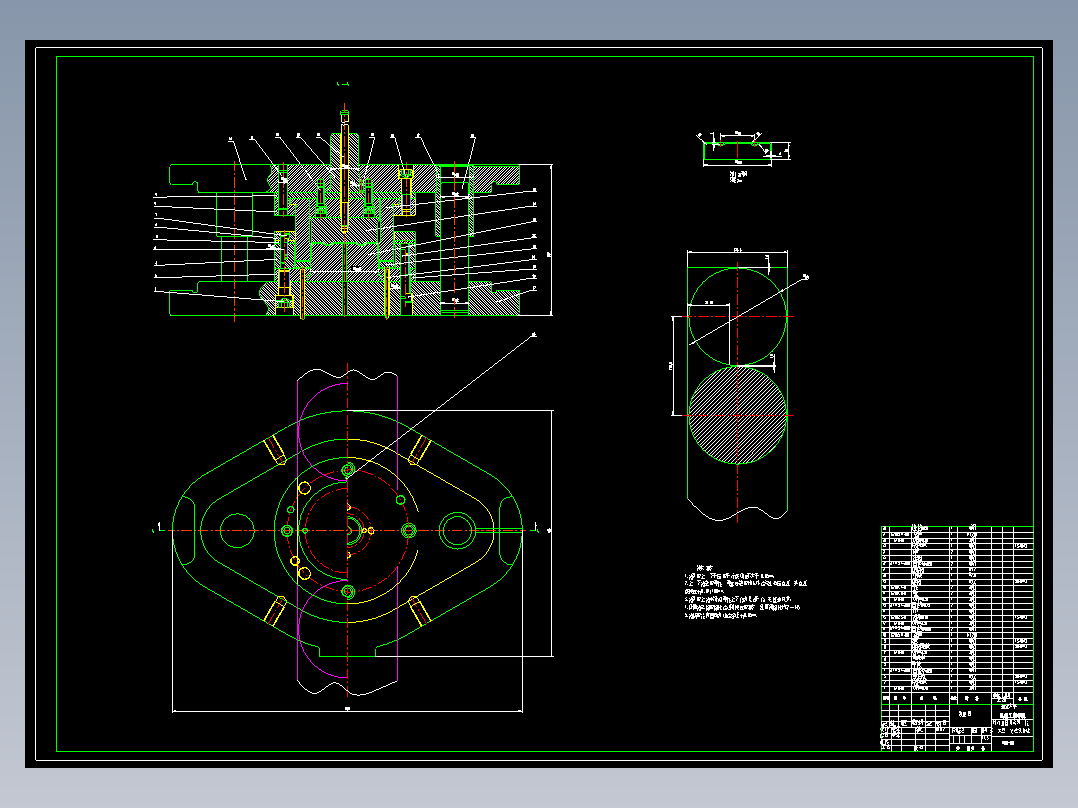Image resolution: width=1078 pixels, height=808 pixels.
Task: Select the left guide hole circle in plan view
Action: tap(237, 530)
